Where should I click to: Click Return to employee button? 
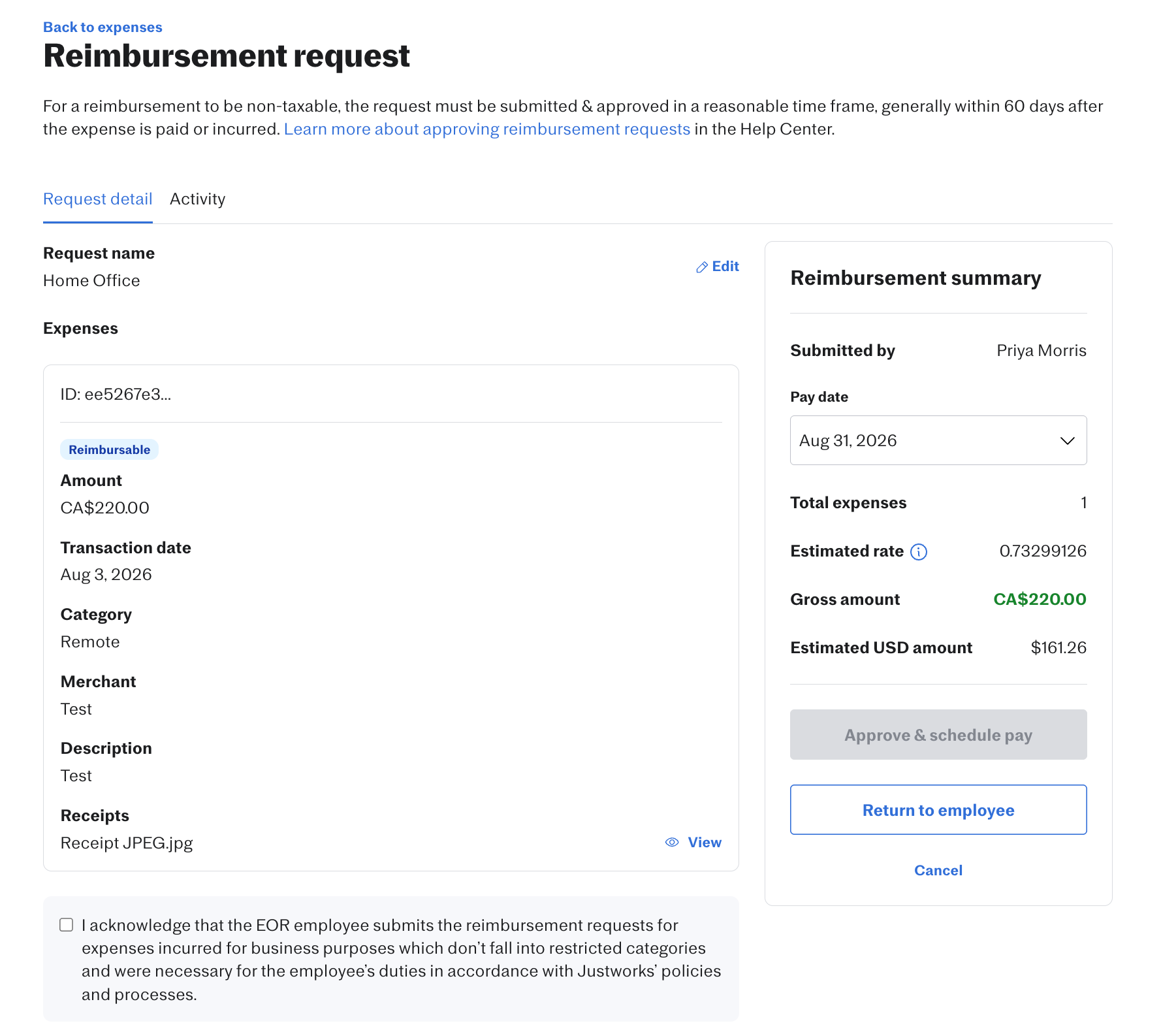point(938,810)
